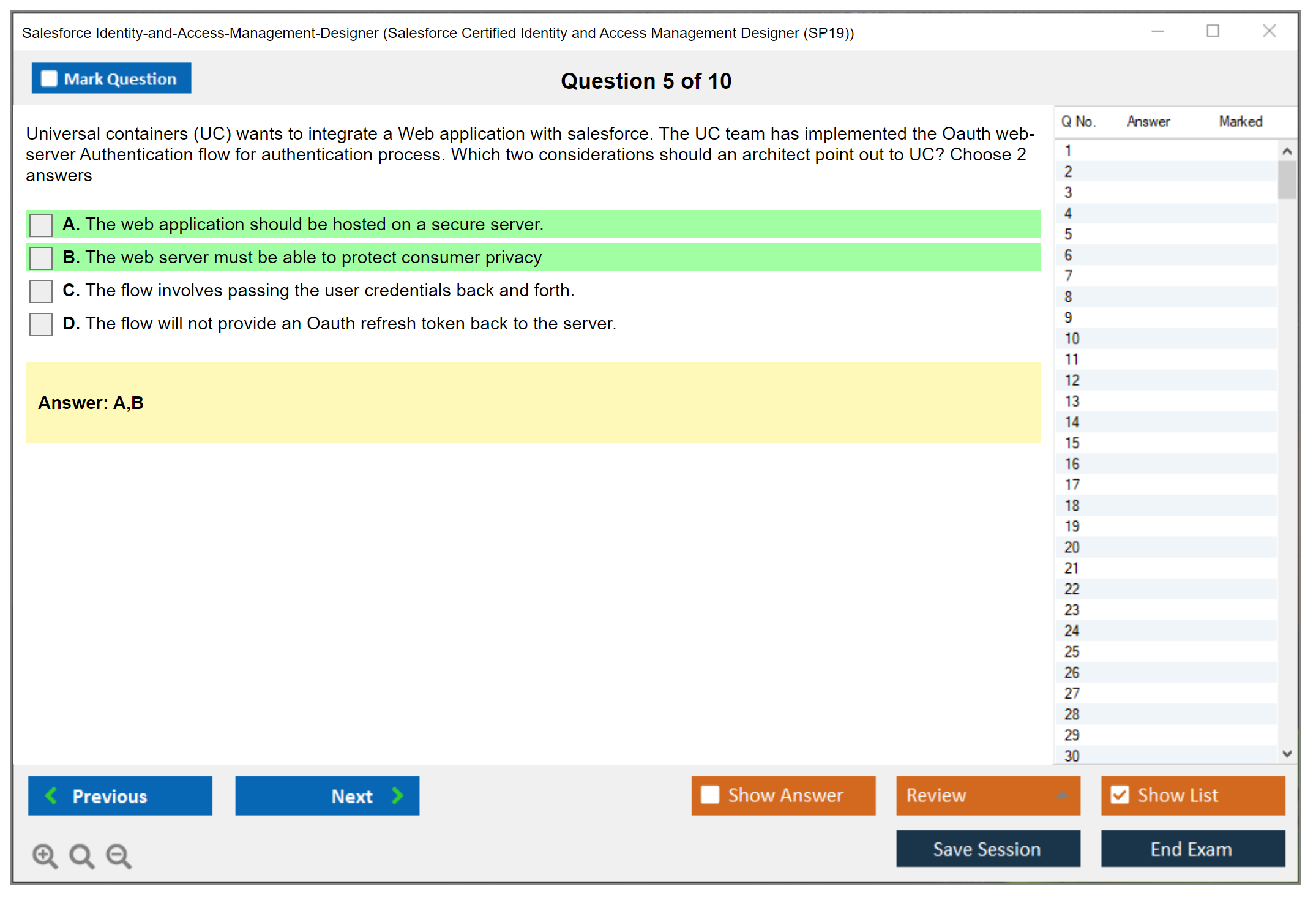Uncheck the Show List checkbox
Screen dimensions: 1316x900
(1120, 795)
